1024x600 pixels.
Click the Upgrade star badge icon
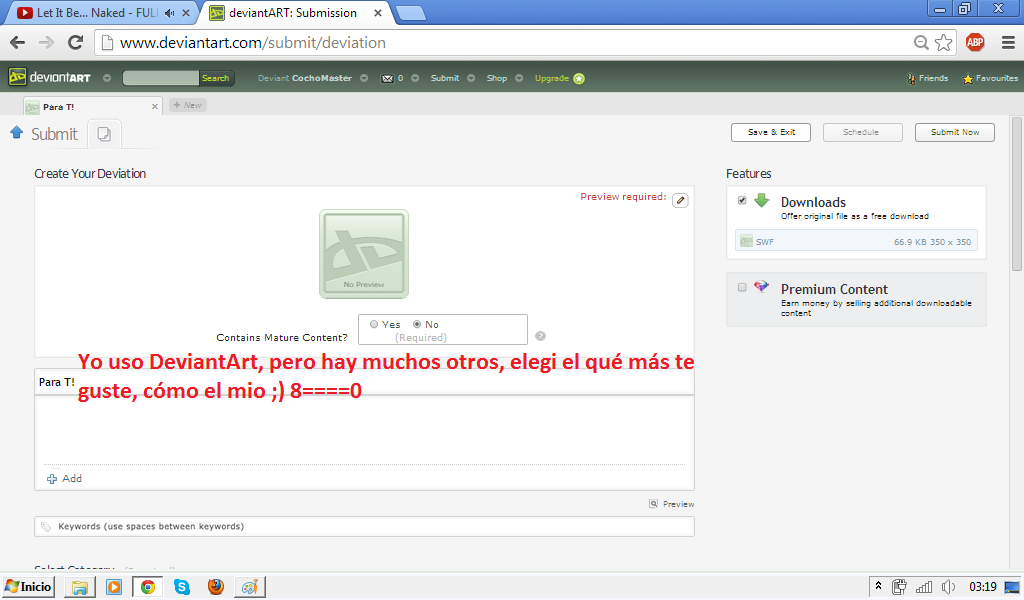coord(579,78)
